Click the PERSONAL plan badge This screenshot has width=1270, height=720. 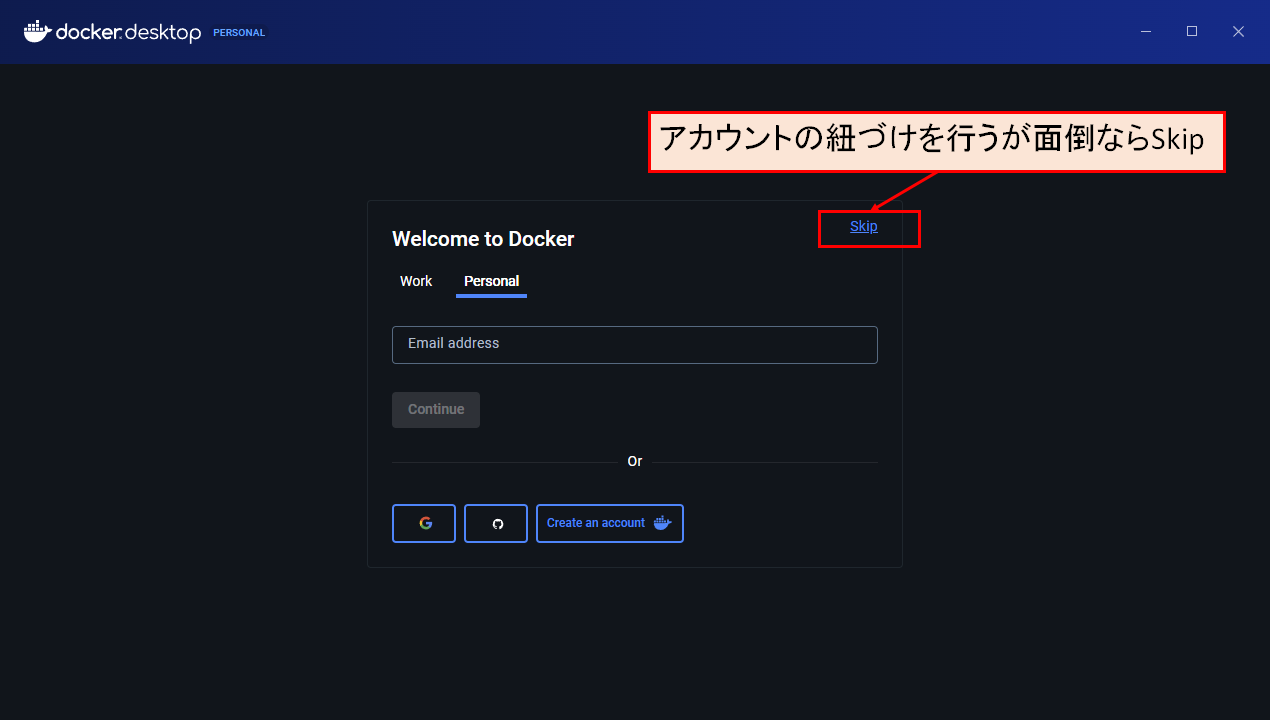pos(239,33)
